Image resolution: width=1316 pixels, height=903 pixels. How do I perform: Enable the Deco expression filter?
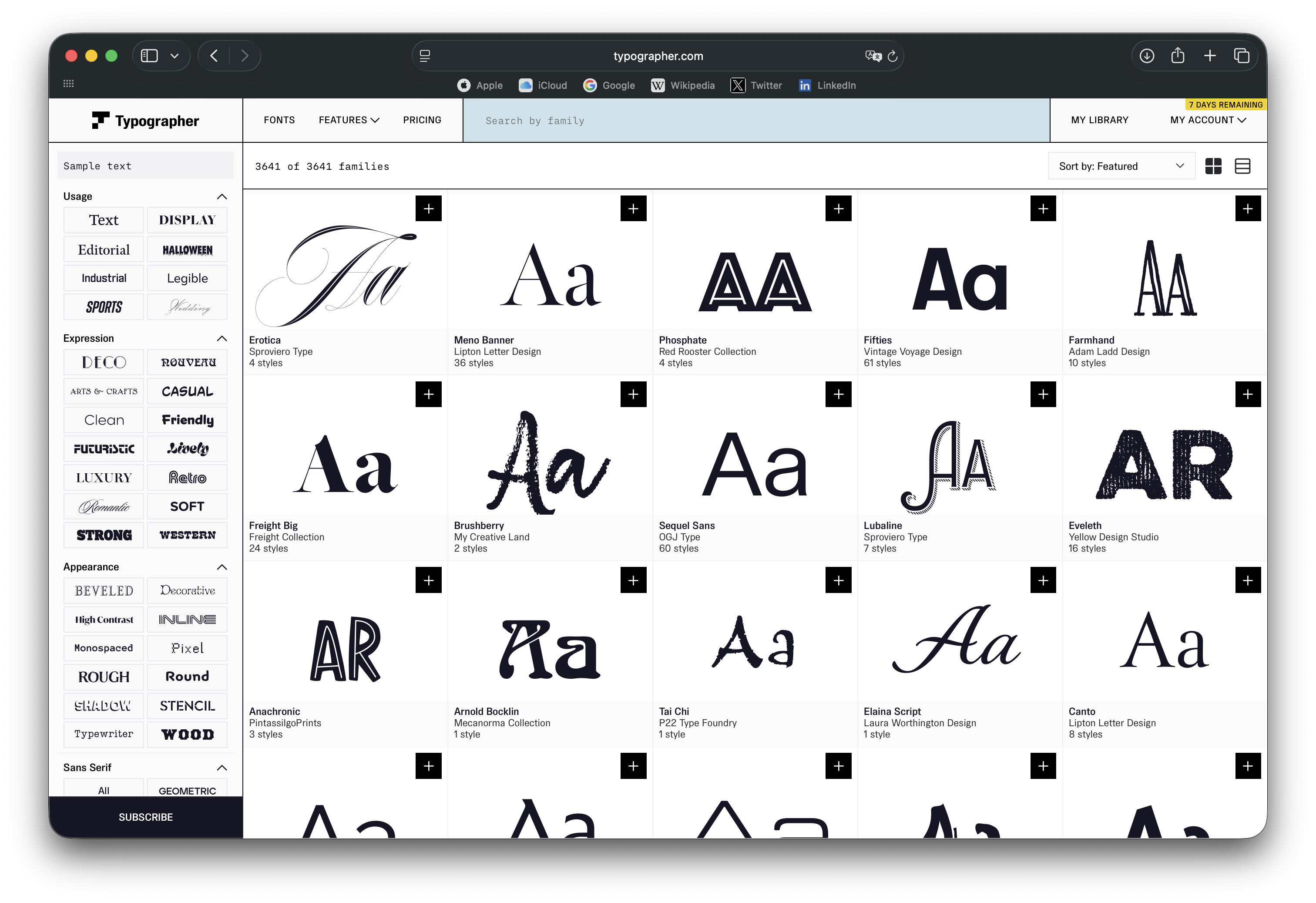[x=104, y=363]
